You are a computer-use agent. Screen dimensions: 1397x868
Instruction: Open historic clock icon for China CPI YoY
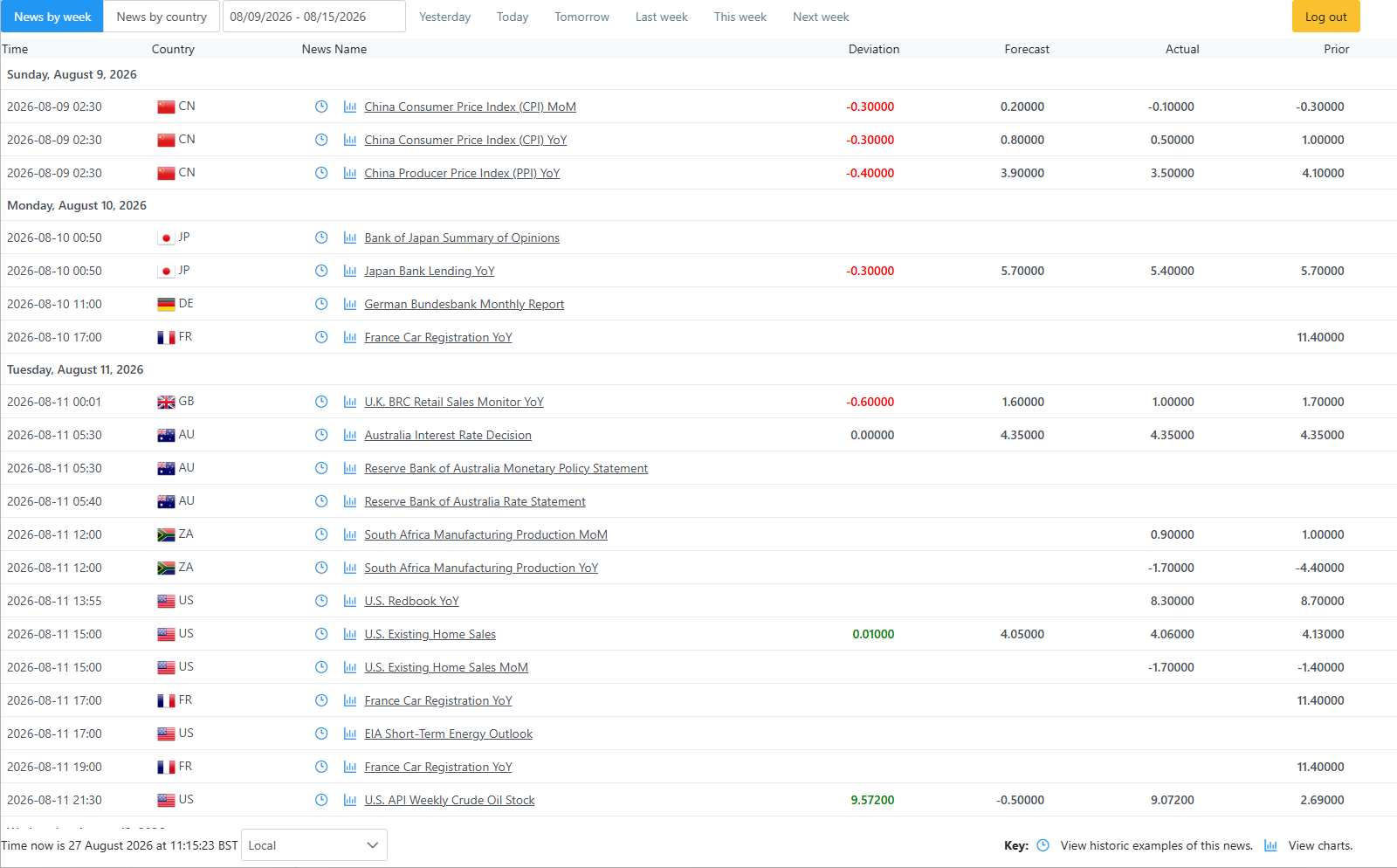tap(321, 140)
